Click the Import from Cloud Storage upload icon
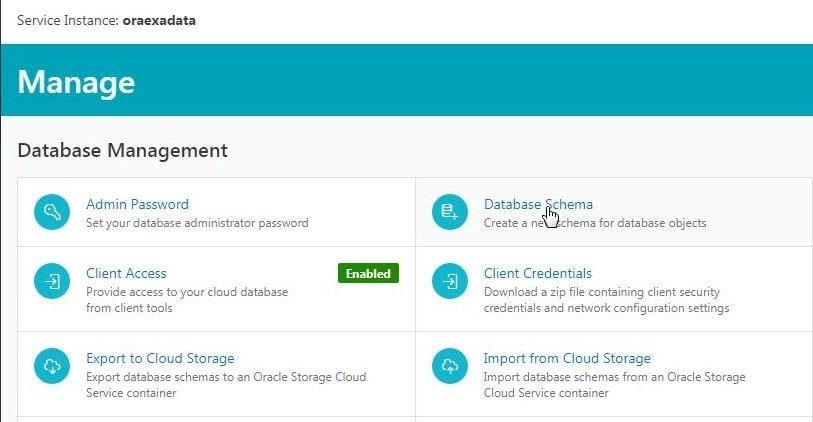The width and height of the screenshot is (813, 422). [450, 366]
